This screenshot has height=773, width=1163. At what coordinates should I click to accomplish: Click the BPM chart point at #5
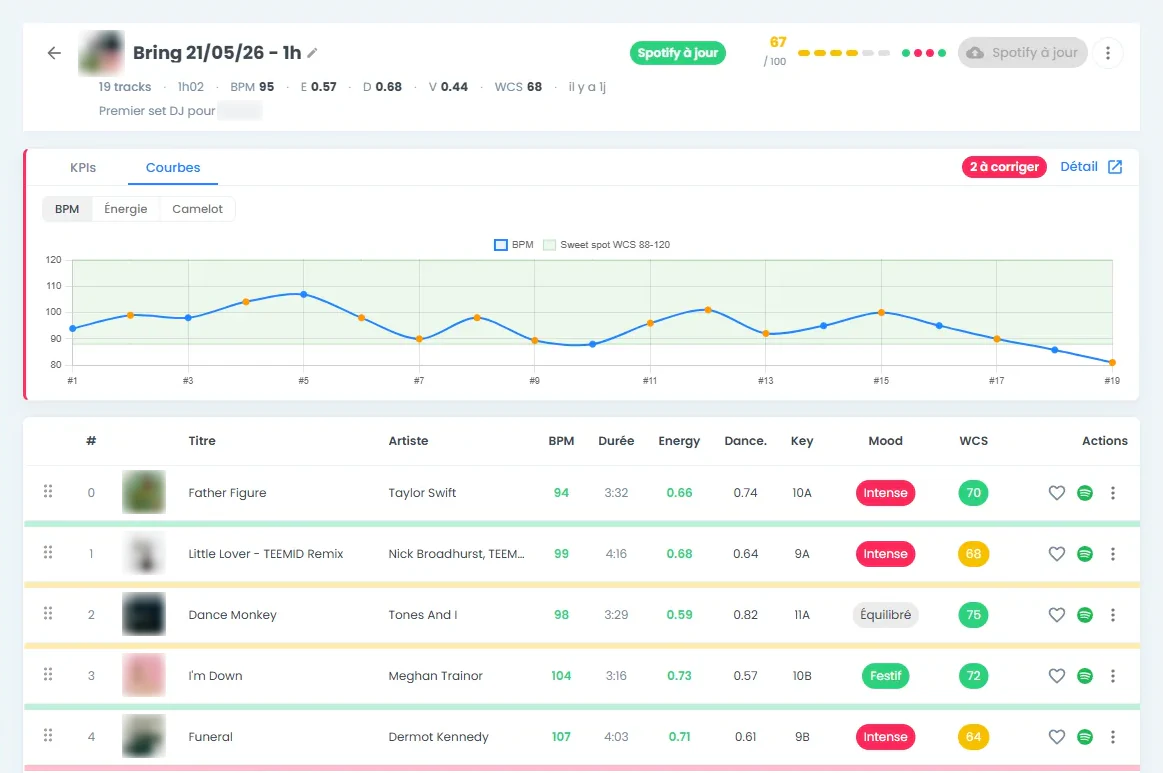click(x=303, y=295)
